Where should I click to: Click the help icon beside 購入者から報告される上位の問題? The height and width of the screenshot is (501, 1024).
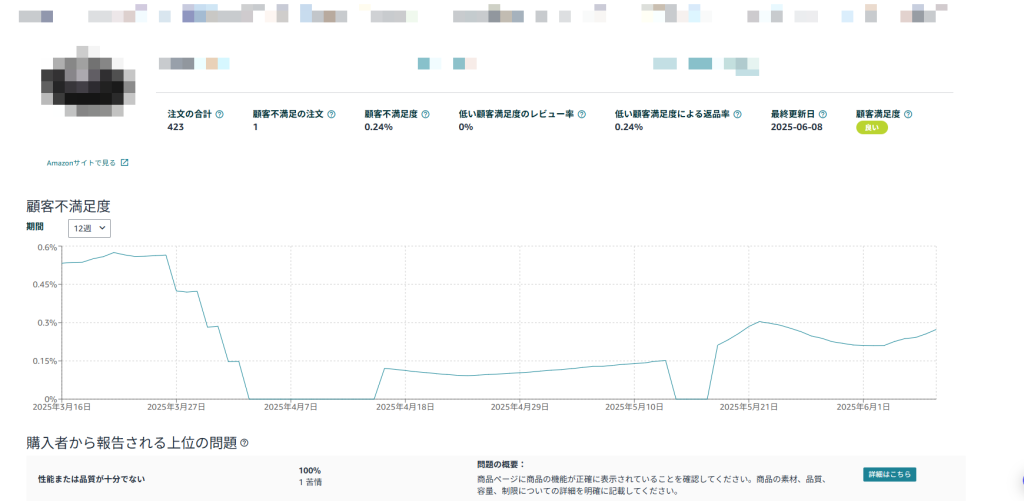click(x=244, y=443)
